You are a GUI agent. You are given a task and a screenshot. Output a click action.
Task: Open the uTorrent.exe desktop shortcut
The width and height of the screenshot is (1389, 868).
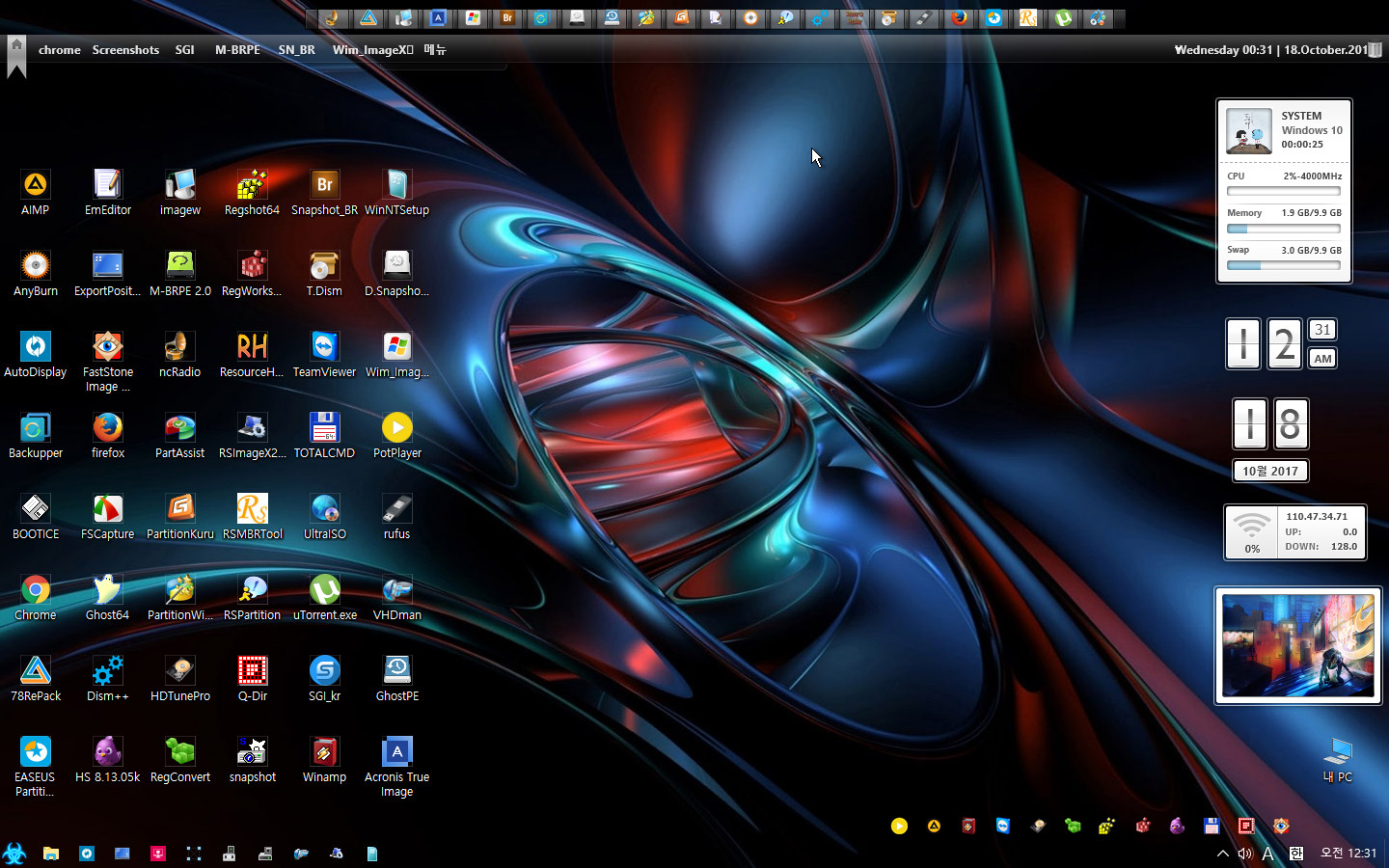click(x=324, y=597)
